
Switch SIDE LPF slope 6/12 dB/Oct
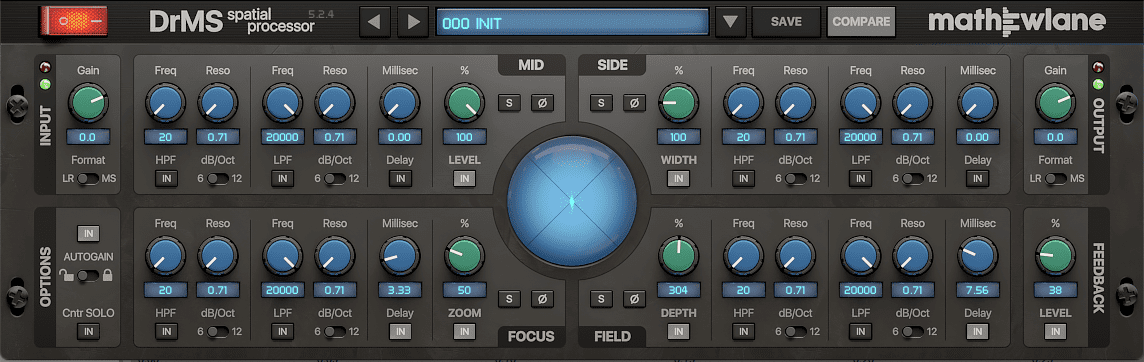[x=912, y=179]
